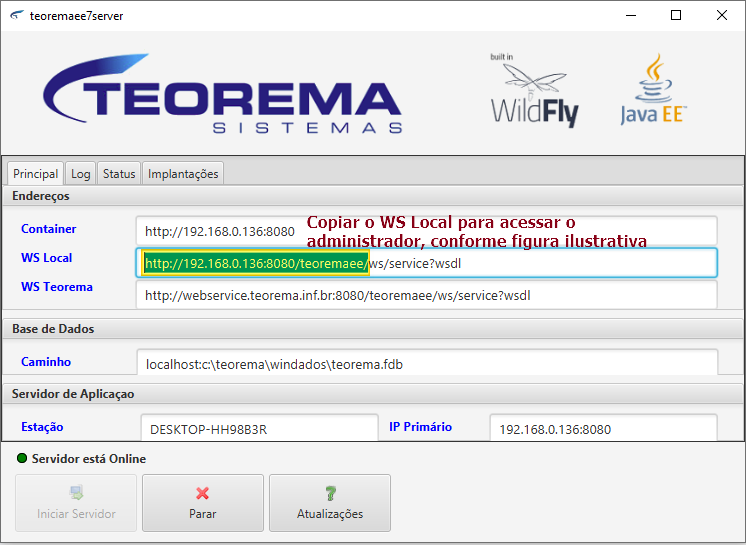Screen dimensions: 746x545
Task: Click the Estação label
Action: [42, 427]
